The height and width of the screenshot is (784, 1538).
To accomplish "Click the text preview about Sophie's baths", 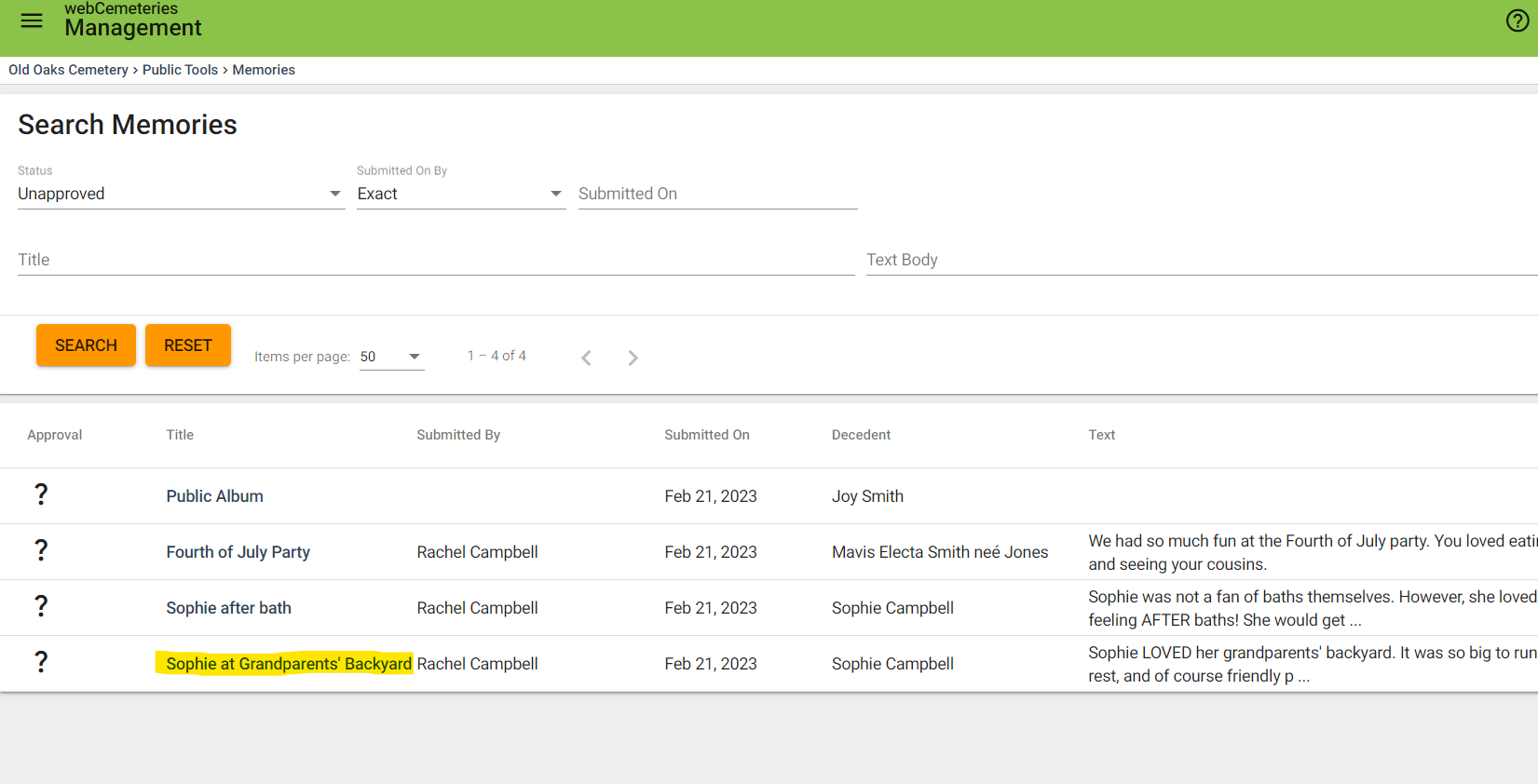I will point(1313,608).
